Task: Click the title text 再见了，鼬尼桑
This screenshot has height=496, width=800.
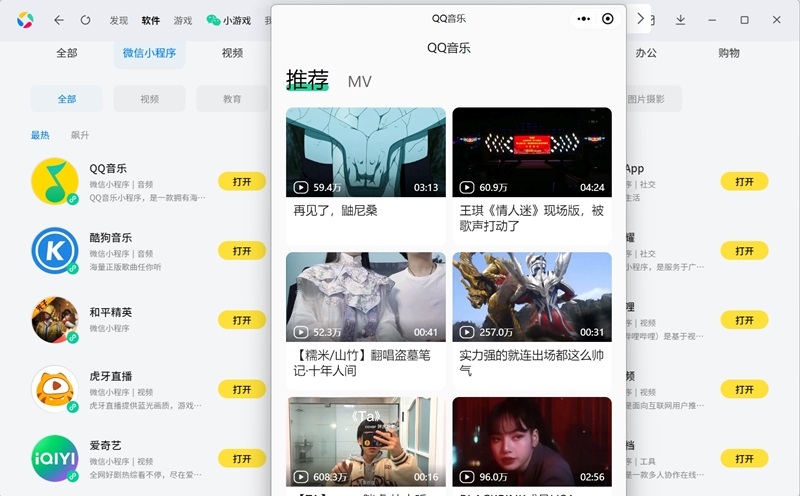Action: pos(335,211)
